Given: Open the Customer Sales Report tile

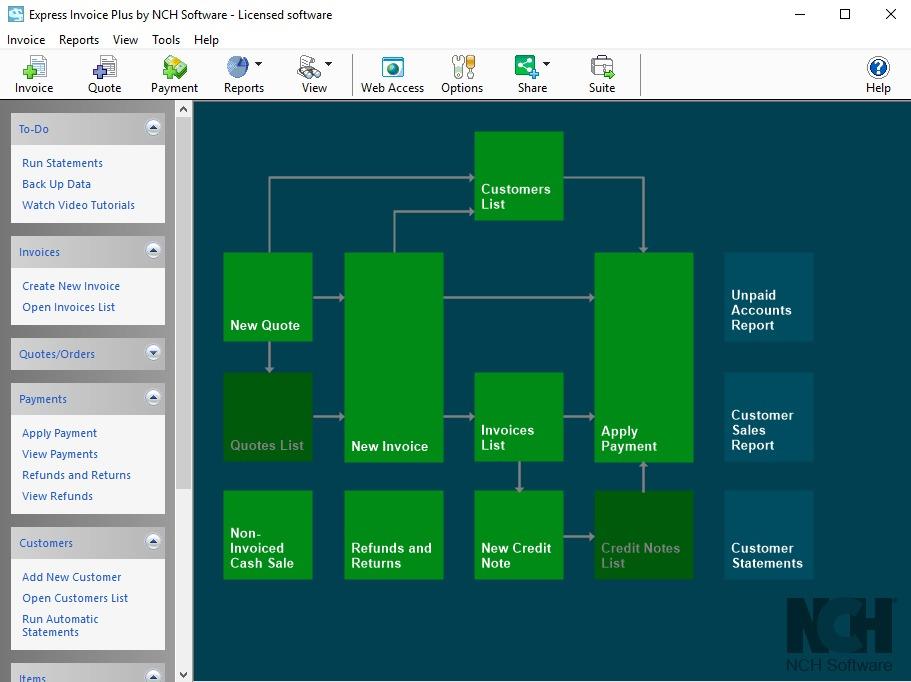Looking at the screenshot, I should tap(769, 417).
